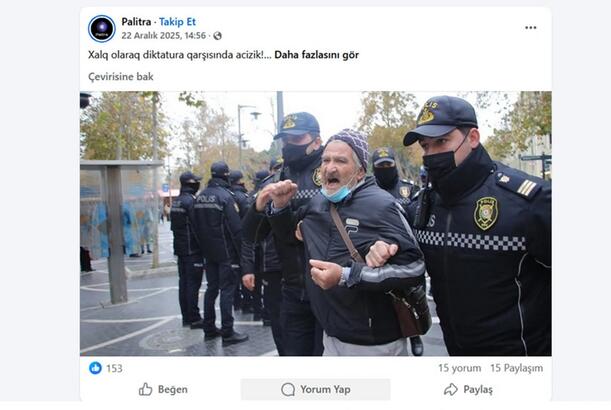Open the Palitra page profile picture

click(x=102, y=28)
